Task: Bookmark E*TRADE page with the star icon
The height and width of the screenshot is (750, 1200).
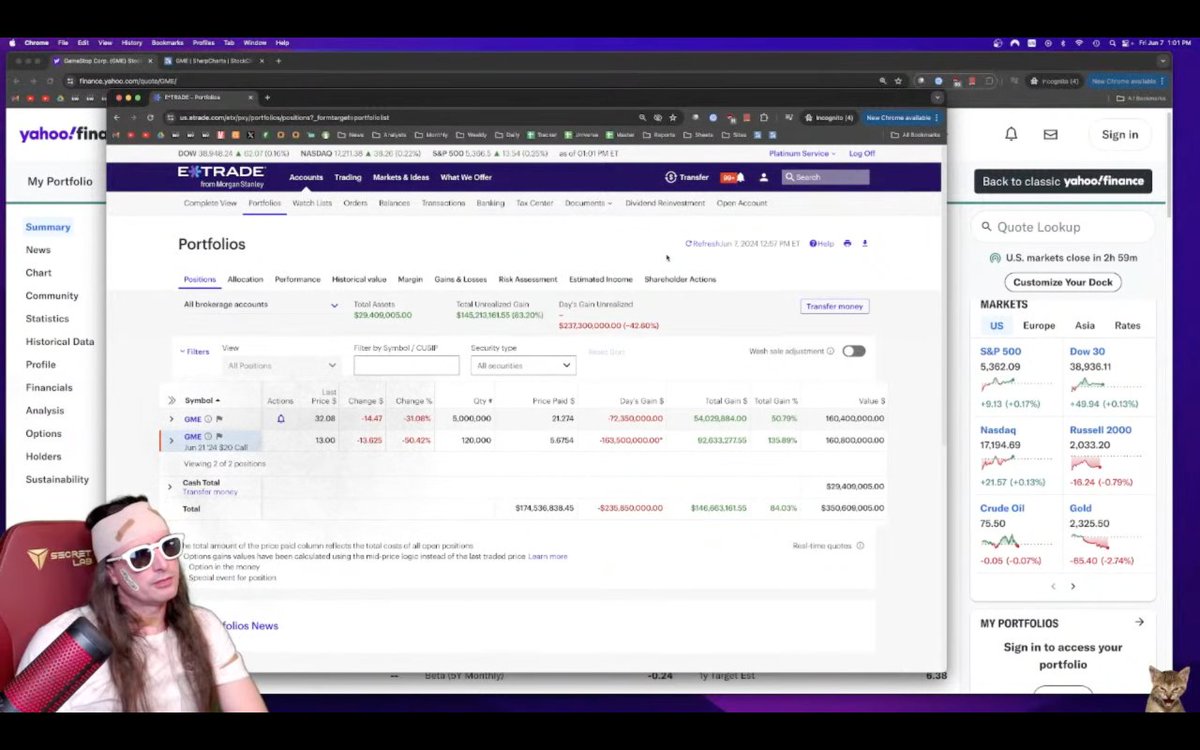Action: 674,117
